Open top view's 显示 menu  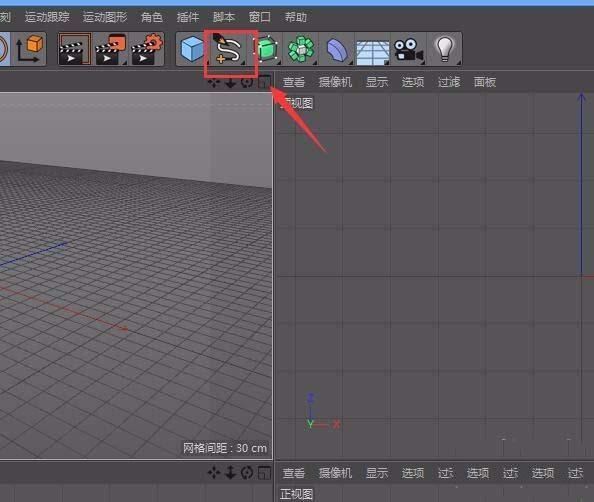377,82
